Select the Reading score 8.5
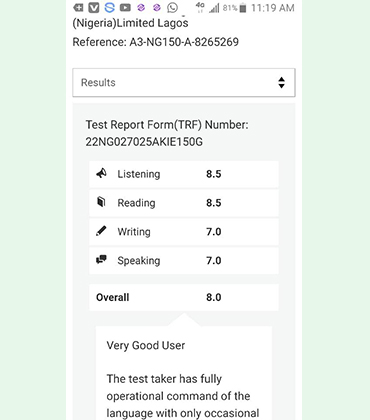Image resolution: width=370 pixels, height=420 pixels. (214, 203)
